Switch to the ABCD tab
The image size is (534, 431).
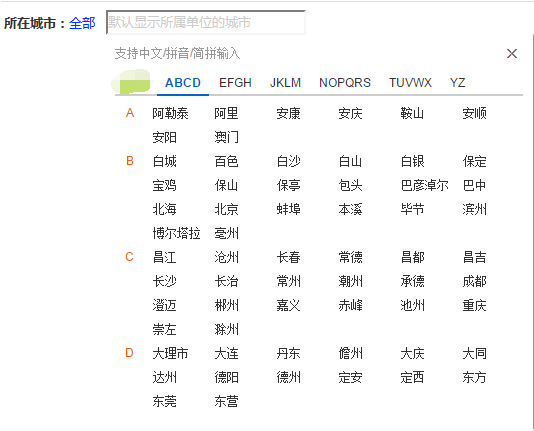(183, 83)
